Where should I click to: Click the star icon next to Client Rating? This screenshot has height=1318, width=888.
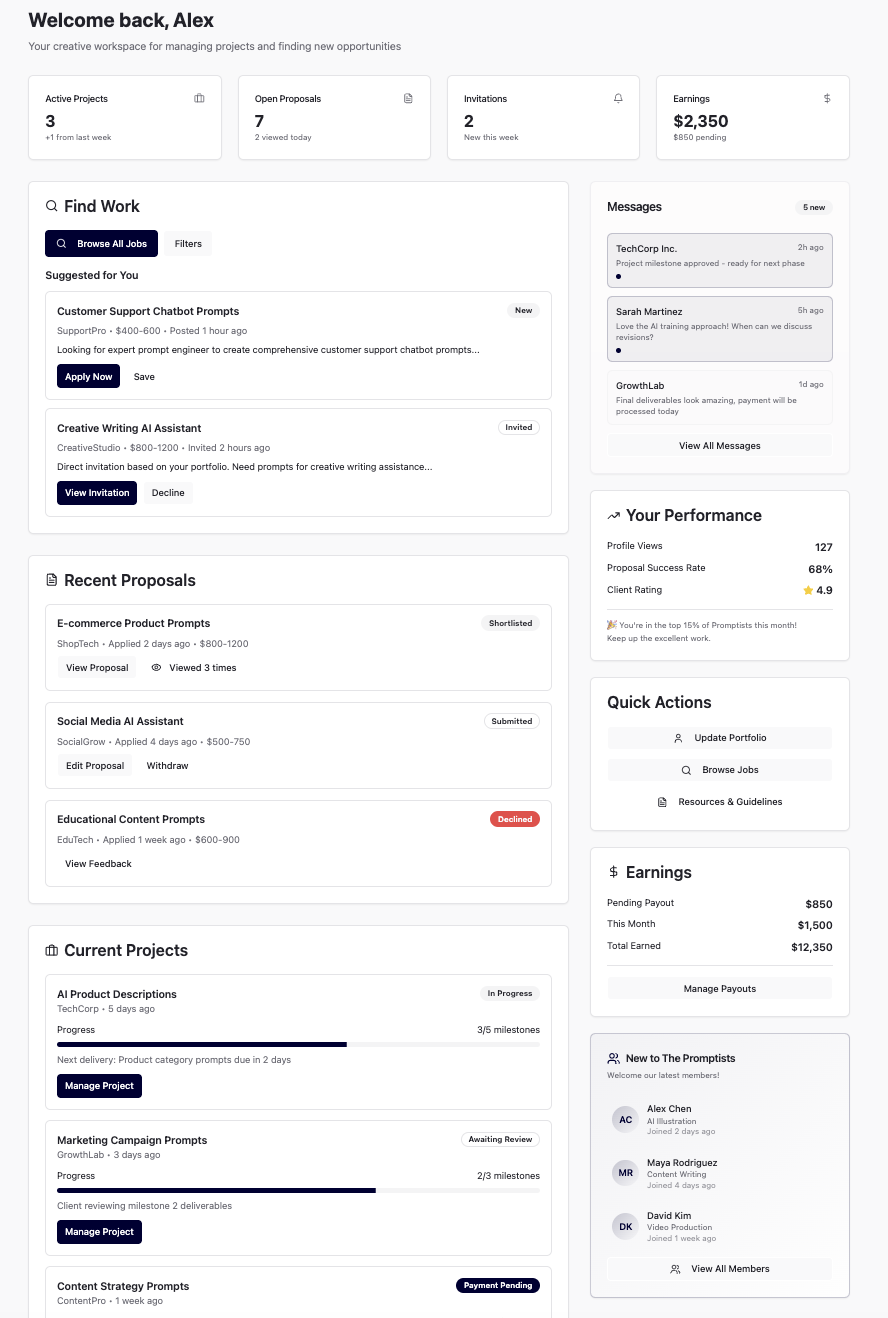pos(807,590)
